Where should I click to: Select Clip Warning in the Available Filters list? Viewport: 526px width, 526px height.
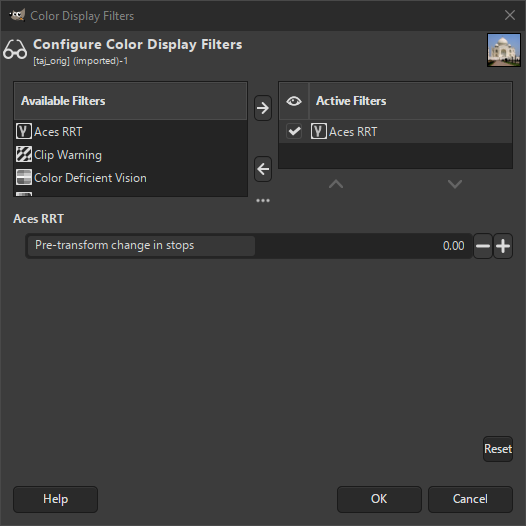tap(130, 155)
